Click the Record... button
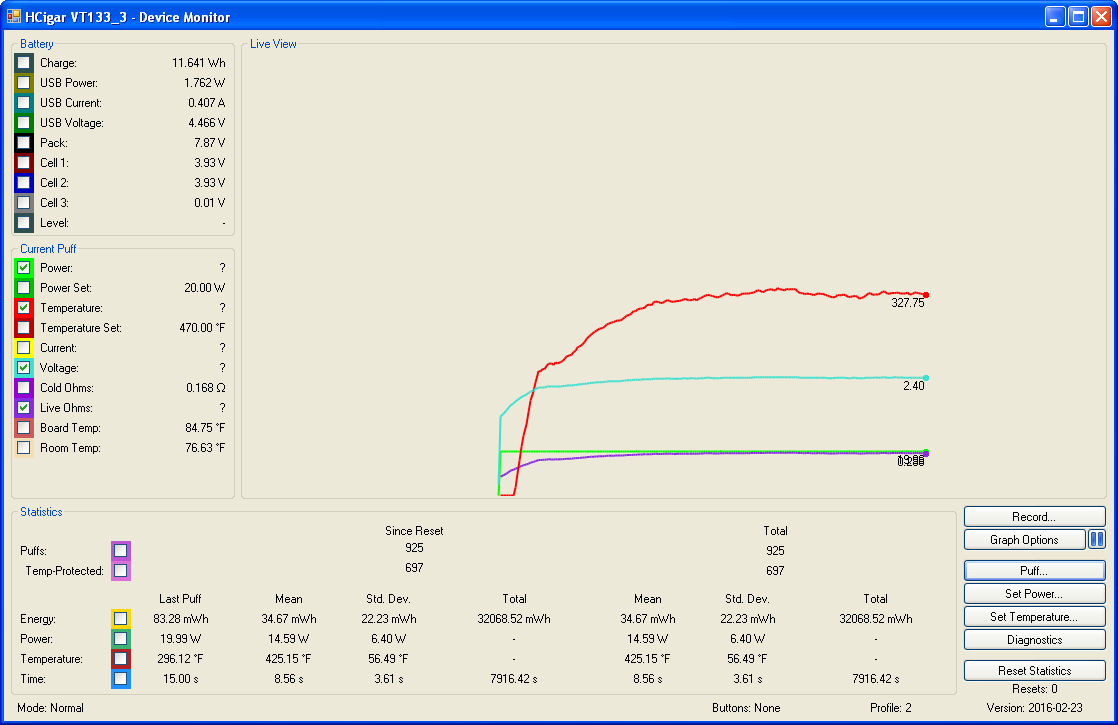1118x725 pixels. click(x=1034, y=517)
